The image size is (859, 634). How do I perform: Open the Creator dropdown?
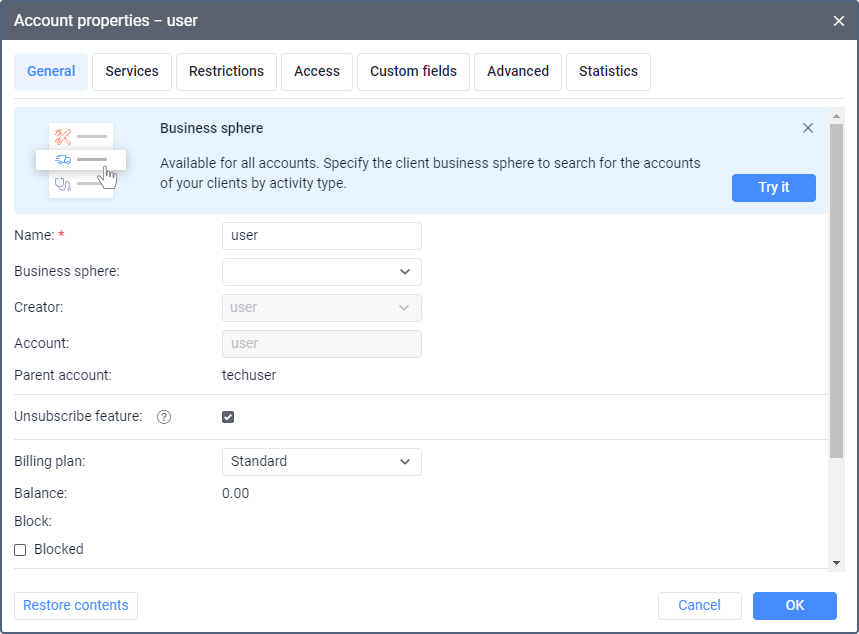tap(321, 308)
